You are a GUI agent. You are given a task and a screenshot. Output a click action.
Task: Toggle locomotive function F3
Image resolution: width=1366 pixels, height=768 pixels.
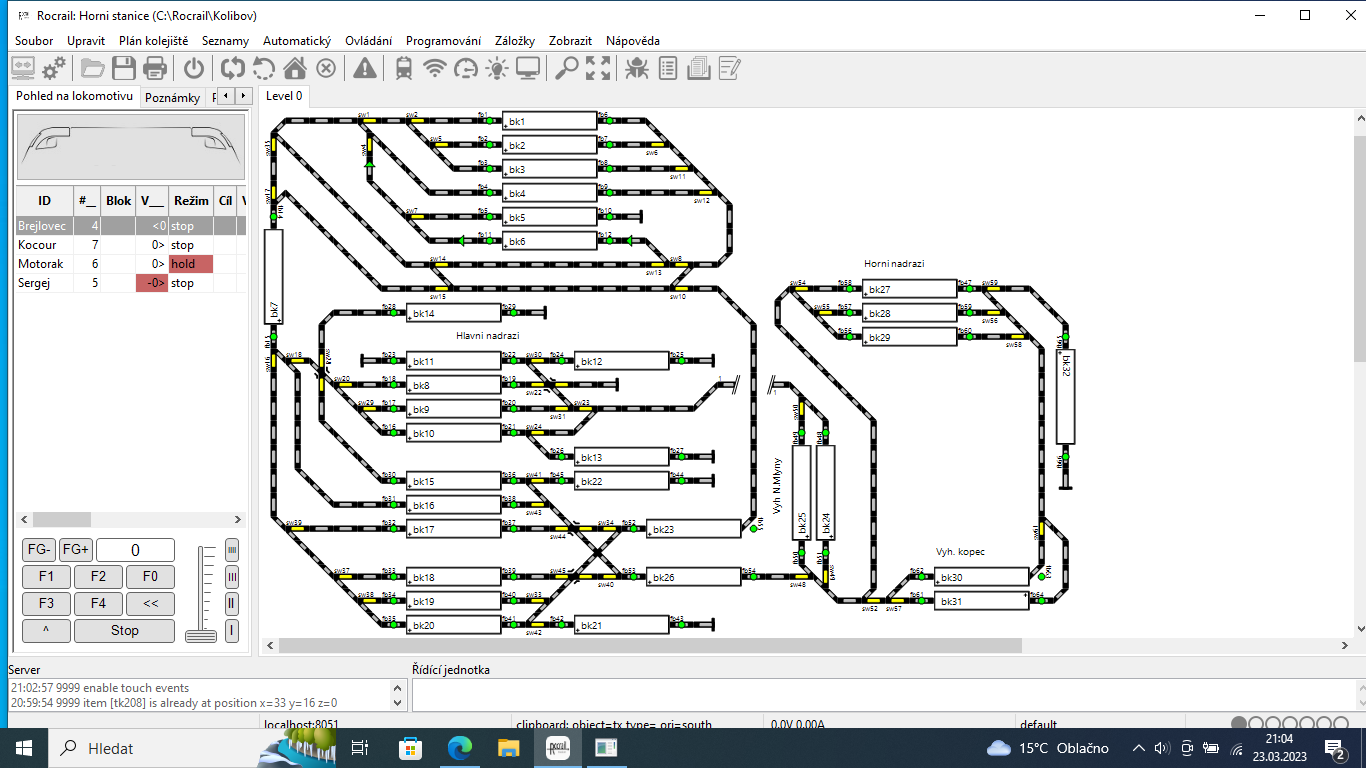[x=46, y=604]
